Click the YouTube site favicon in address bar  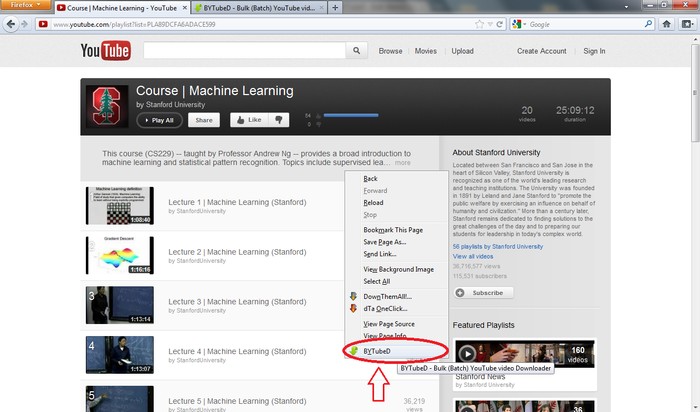click(x=43, y=24)
